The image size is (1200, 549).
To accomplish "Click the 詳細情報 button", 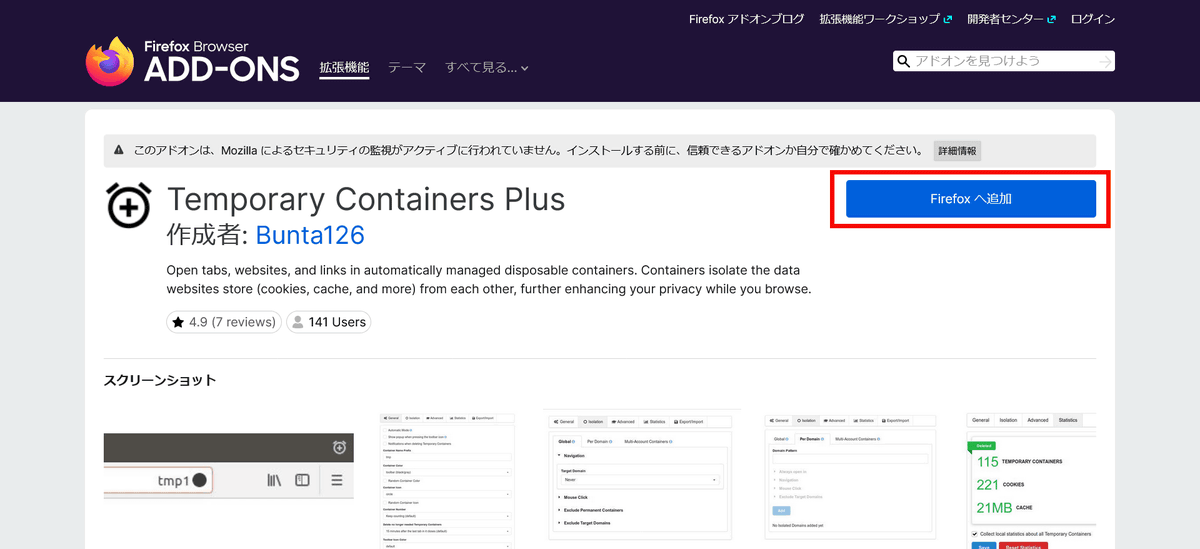I will point(958,151).
